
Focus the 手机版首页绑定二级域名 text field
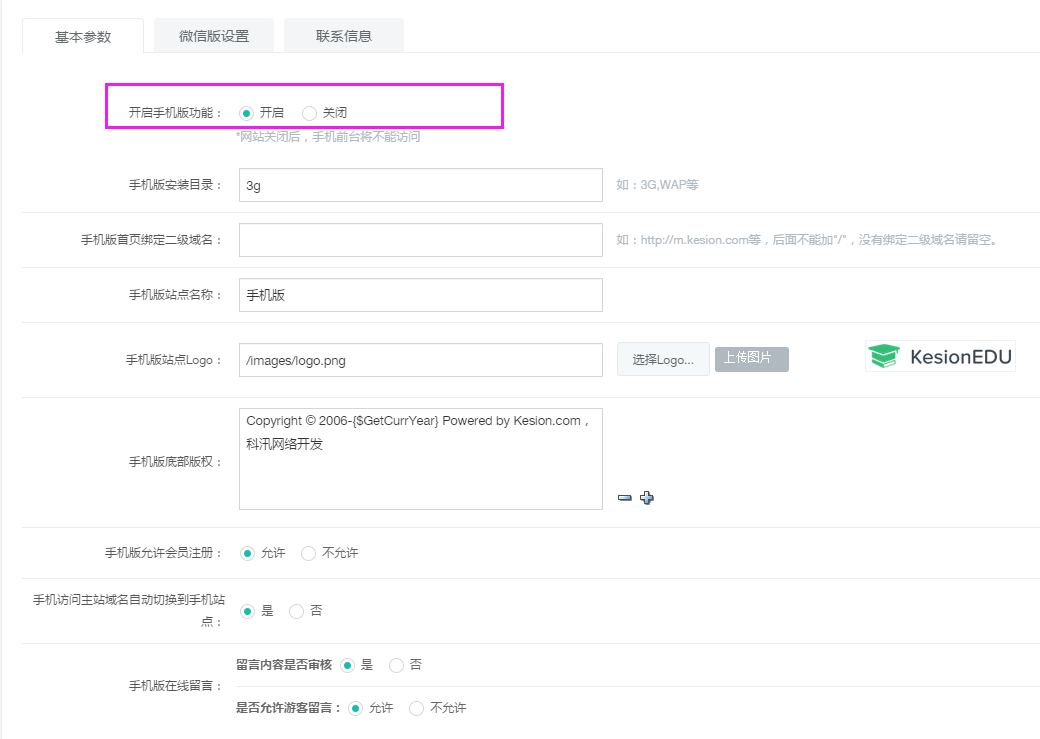click(420, 240)
